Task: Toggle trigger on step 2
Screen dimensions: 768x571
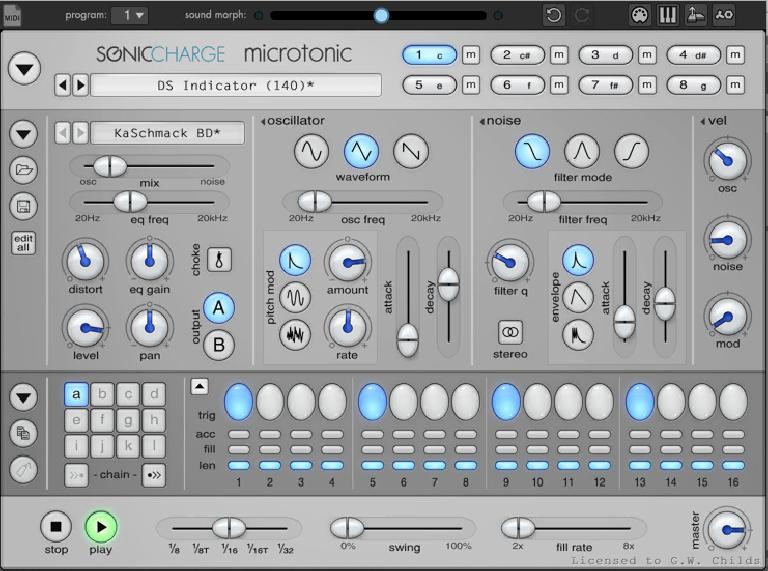Action: (x=269, y=402)
